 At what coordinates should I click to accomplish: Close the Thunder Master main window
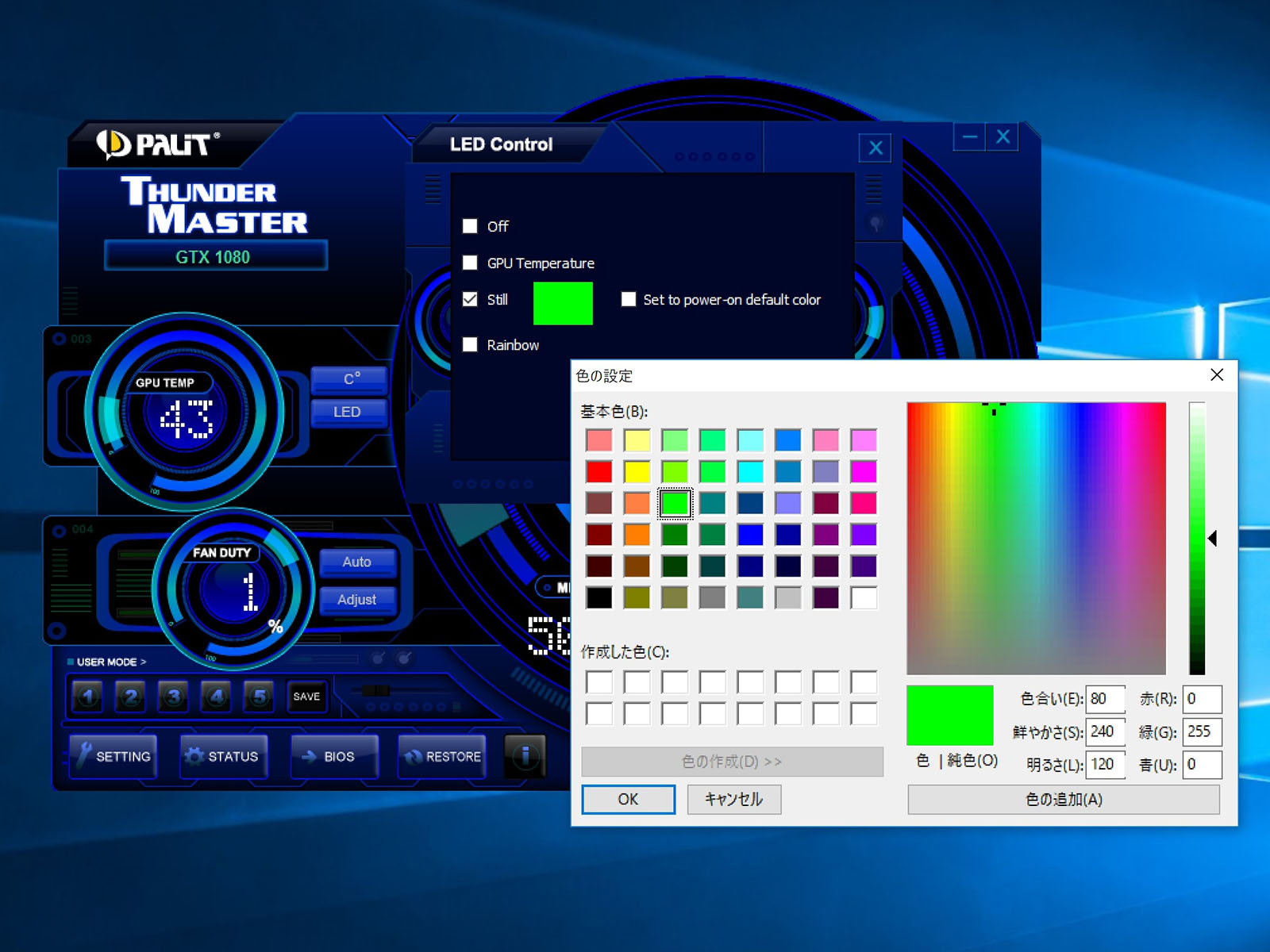pyautogui.click(x=1003, y=136)
